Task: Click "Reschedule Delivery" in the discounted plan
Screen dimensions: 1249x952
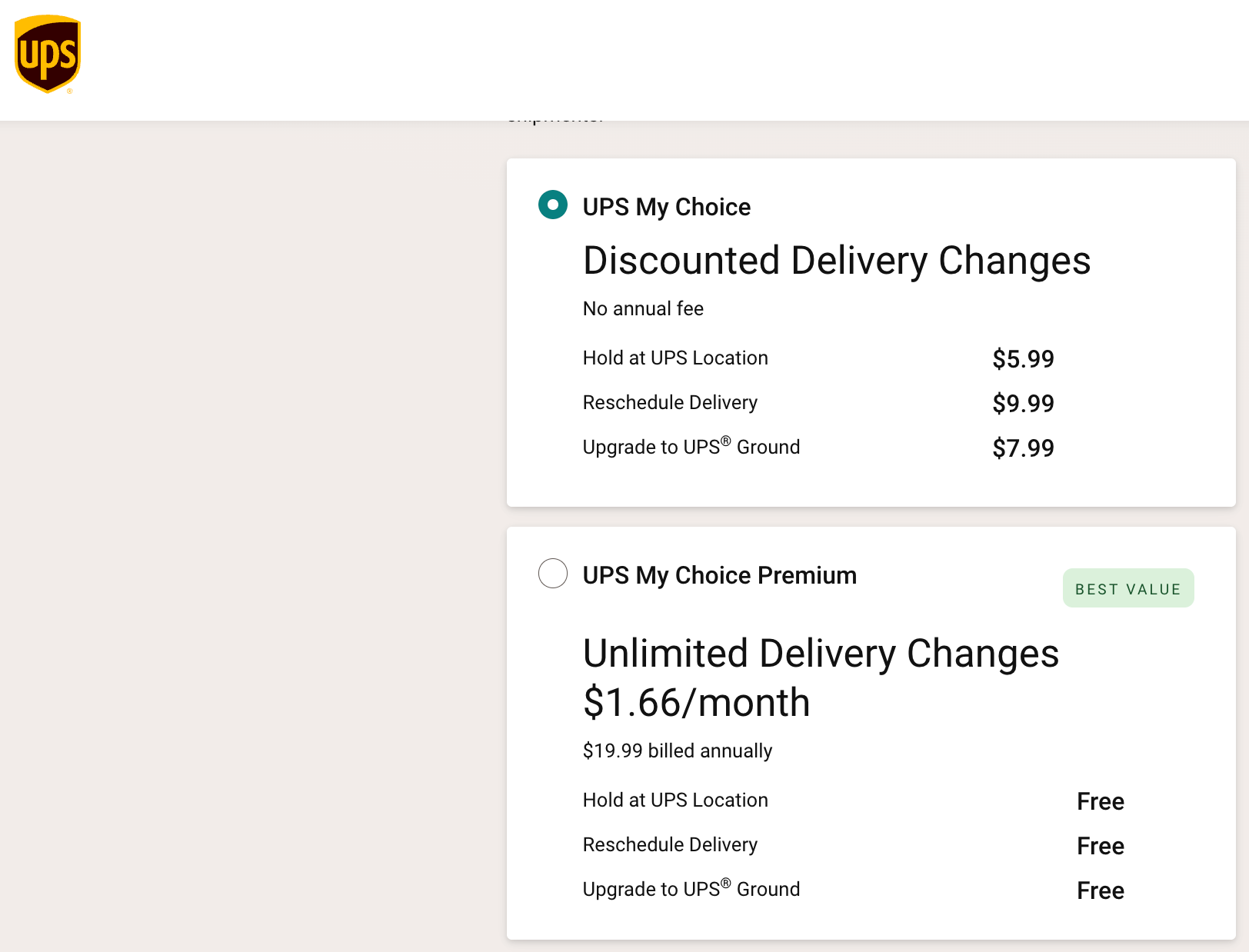Action: tap(670, 402)
